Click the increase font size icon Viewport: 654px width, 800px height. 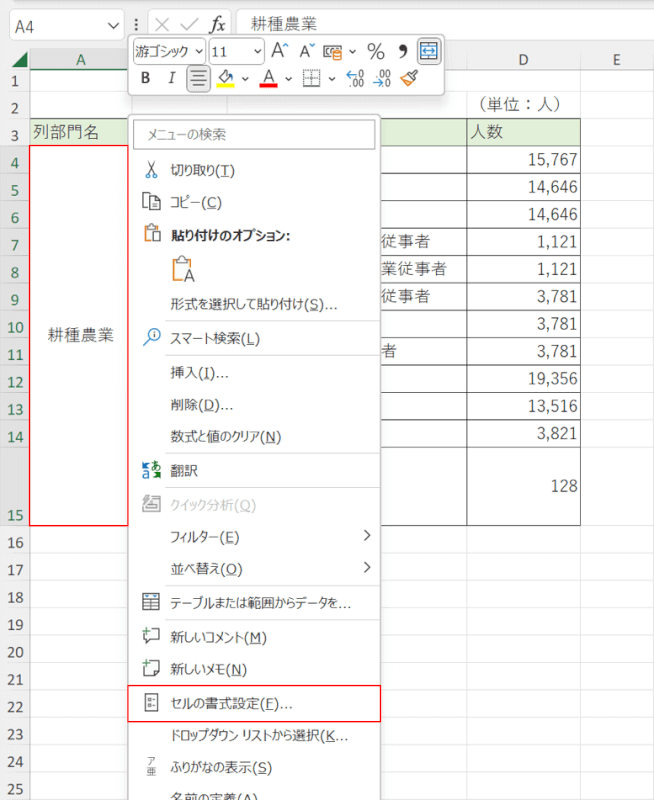click(x=281, y=50)
